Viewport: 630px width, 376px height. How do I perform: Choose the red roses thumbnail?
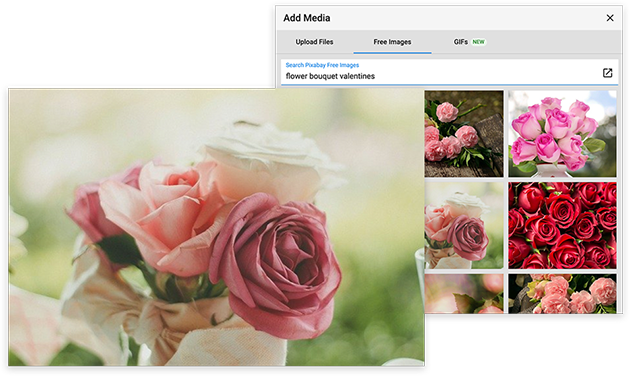[562, 225]
